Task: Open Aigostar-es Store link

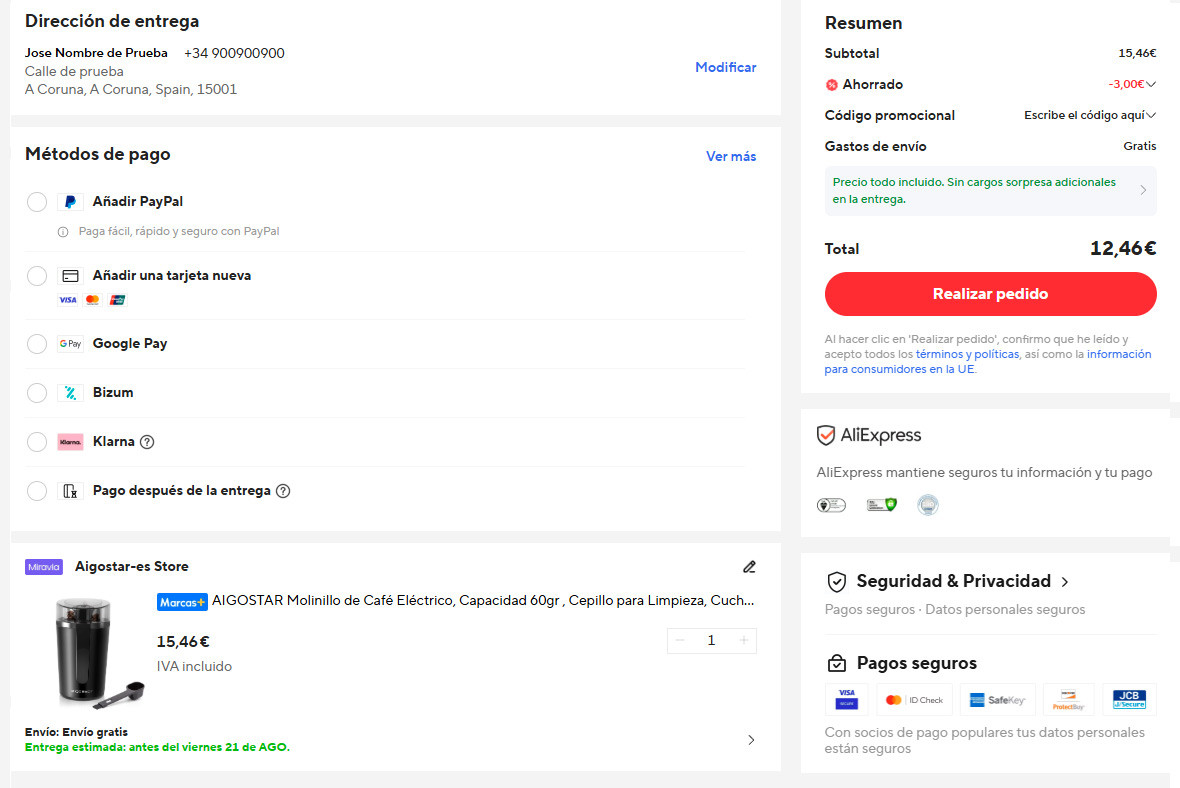Action: pos(132,567)
